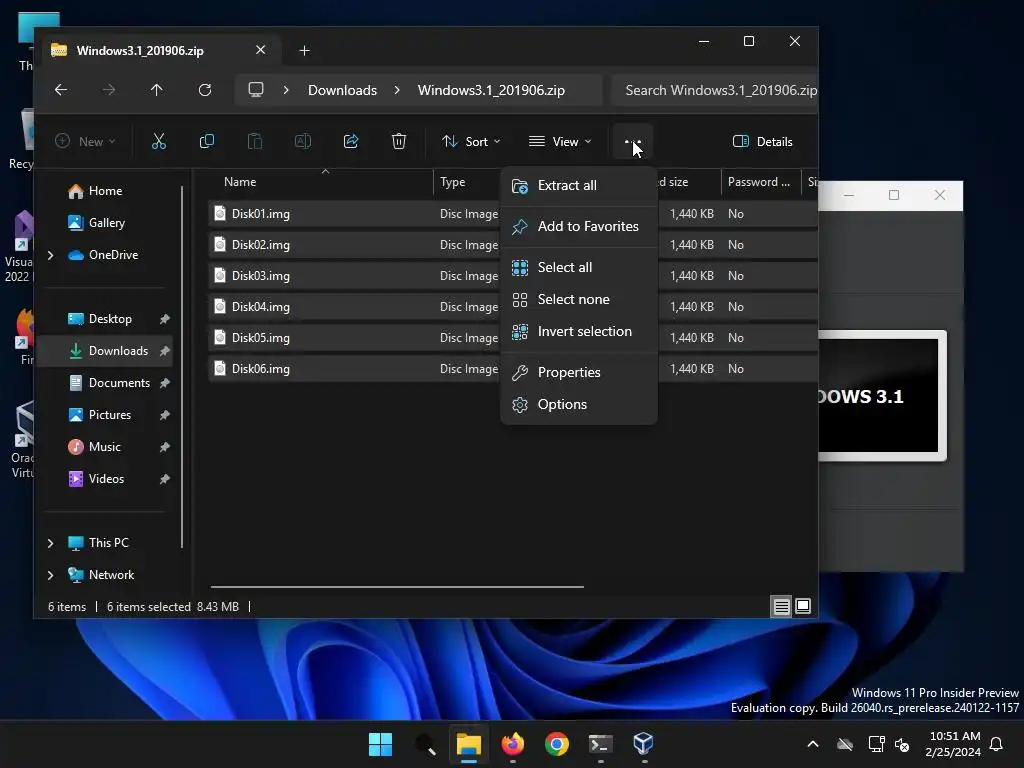Open Terminal from the taskbar
Viewport: 1024px width, 768px height.
click(600, 744)
